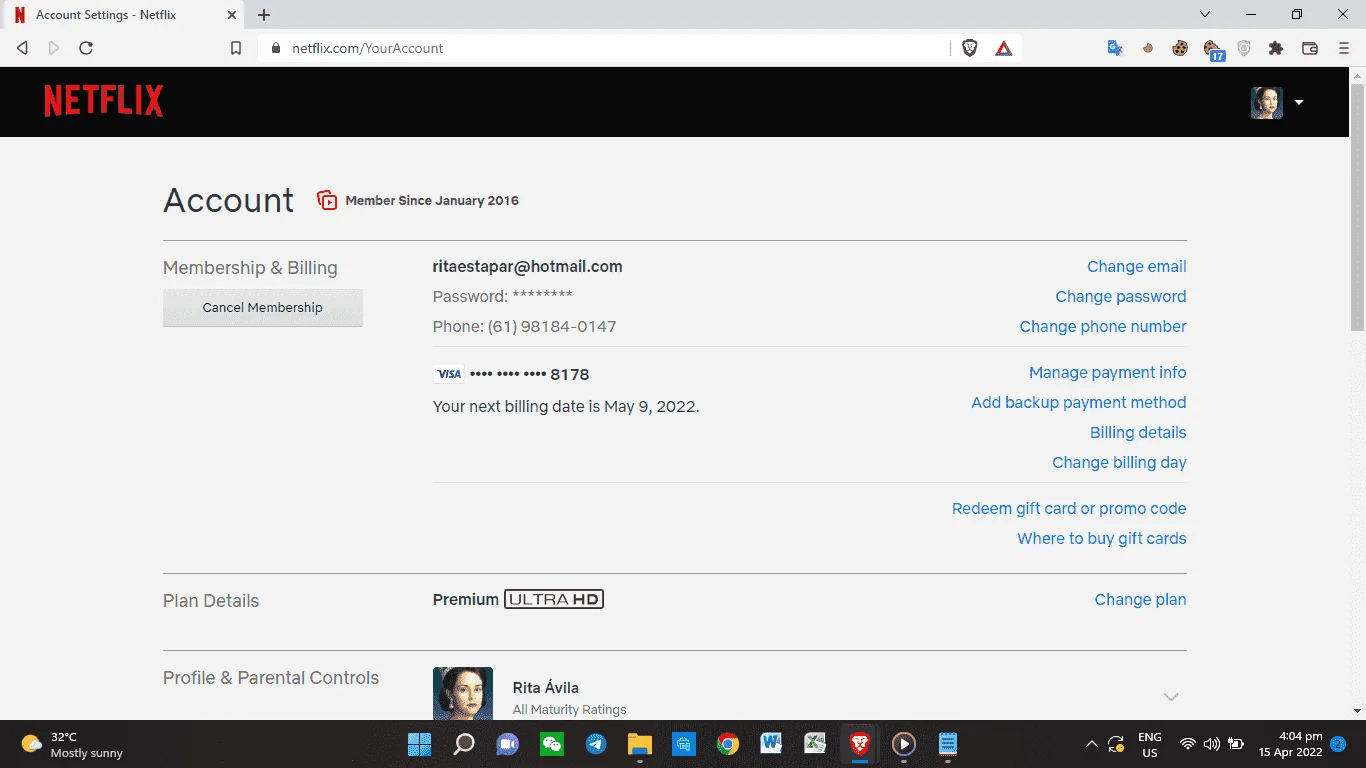1366x768 pixels.
Task: Open WeChat from the taskbar
Action: pyautogui.click(x=552, y=744)
